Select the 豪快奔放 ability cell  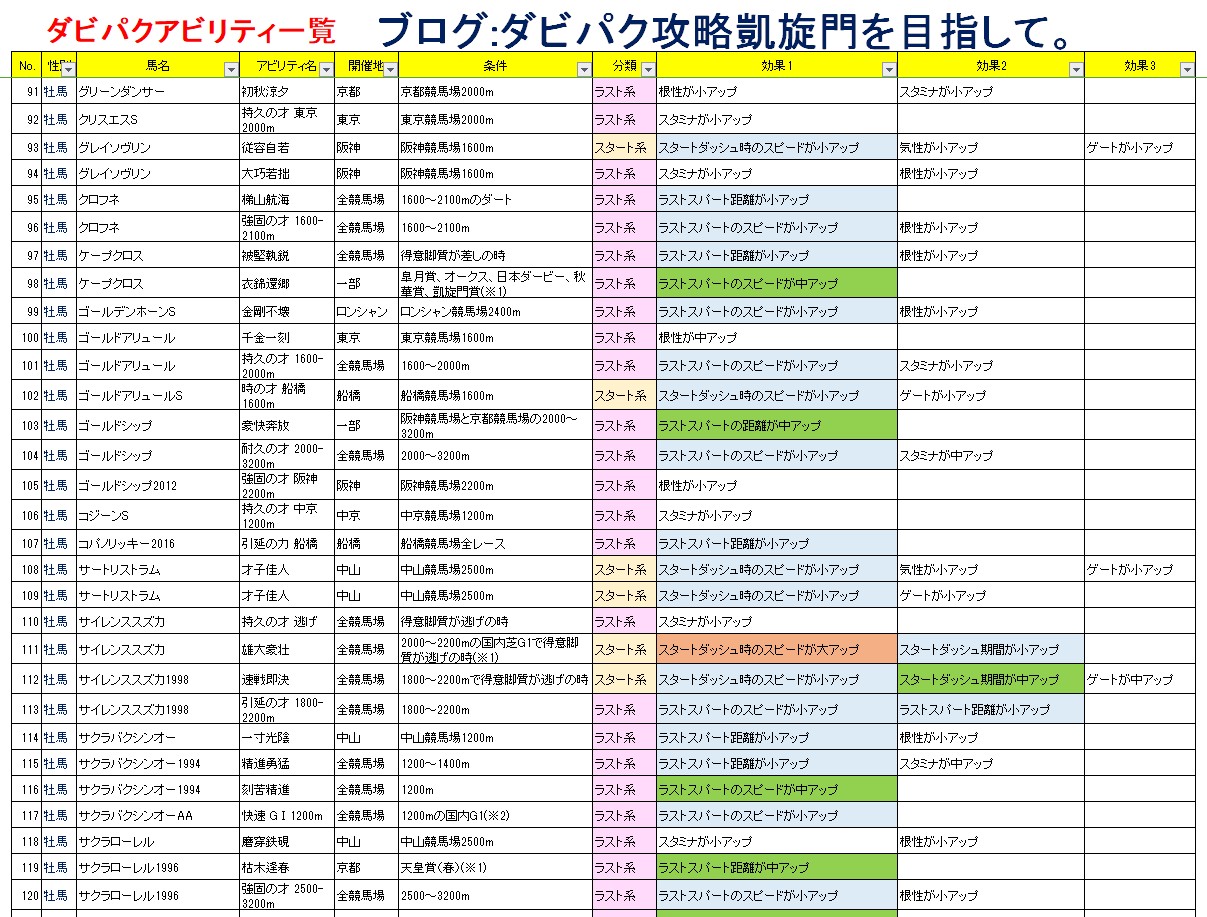pyautogui.click(x=287, y=425)
